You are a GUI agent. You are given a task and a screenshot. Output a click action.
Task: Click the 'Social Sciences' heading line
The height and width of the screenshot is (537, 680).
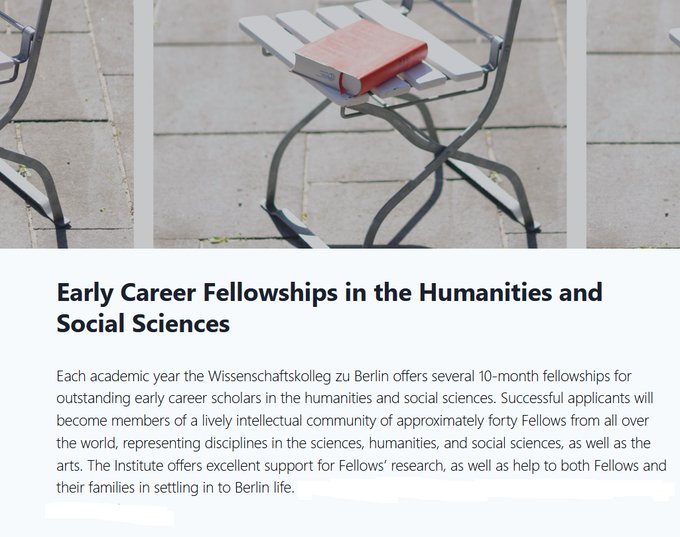(143, 324)
